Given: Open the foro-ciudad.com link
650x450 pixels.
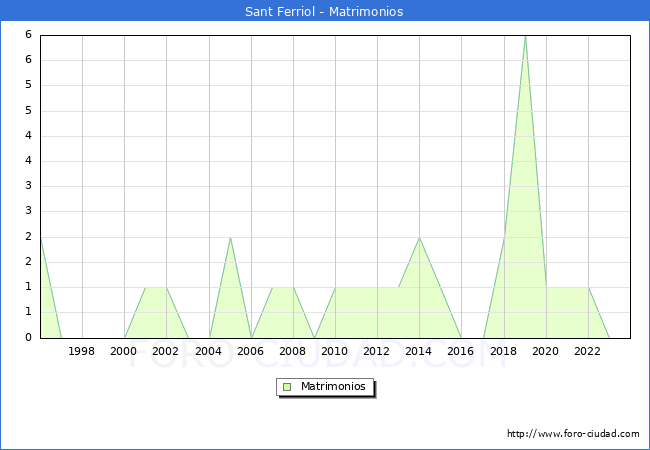Looking at the screenshot, I should 573,434.
